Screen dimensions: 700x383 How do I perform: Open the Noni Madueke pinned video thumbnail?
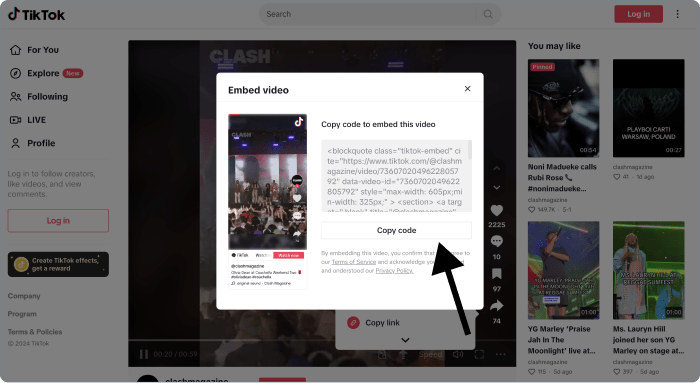click(x=563, y=108)
